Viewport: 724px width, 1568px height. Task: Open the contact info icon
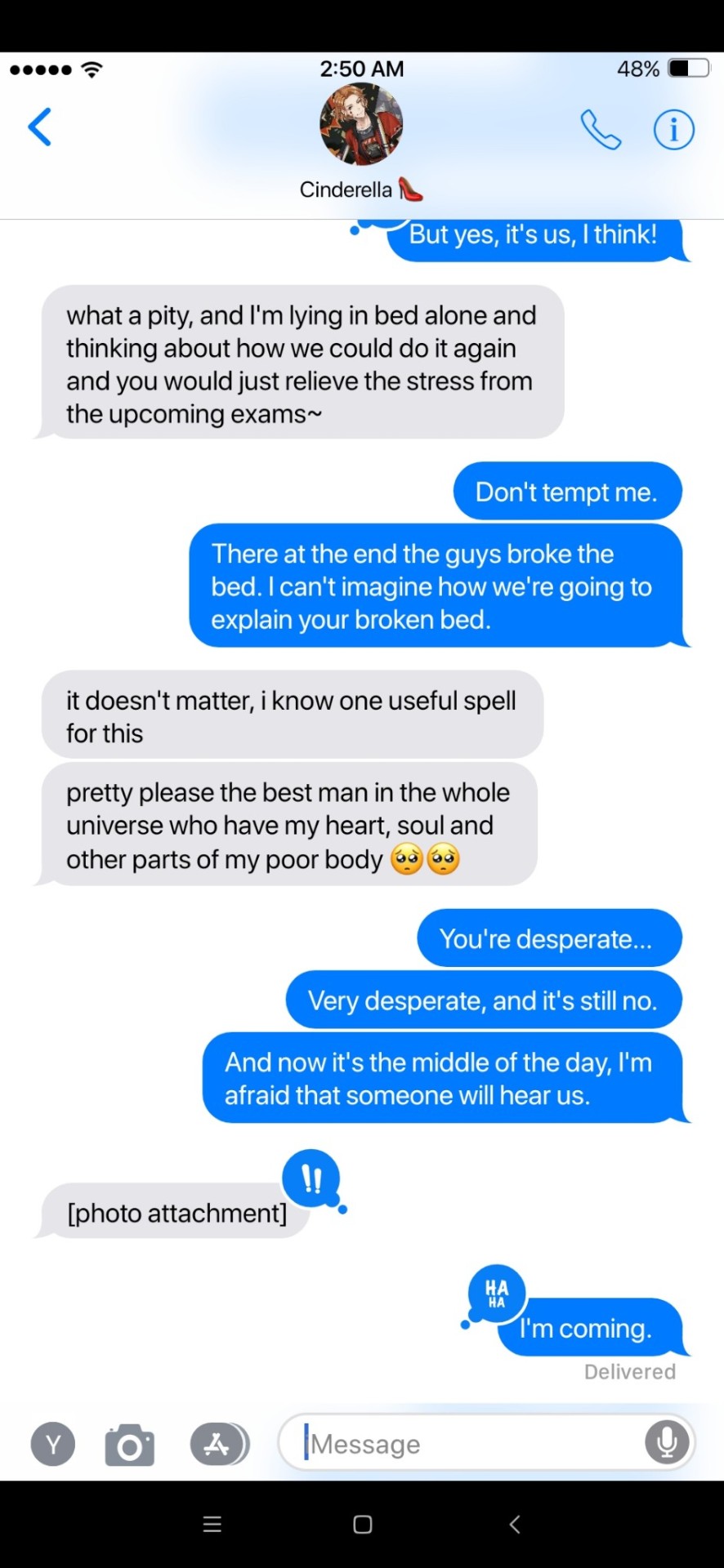pyautogui.click(x=674, y=130)
